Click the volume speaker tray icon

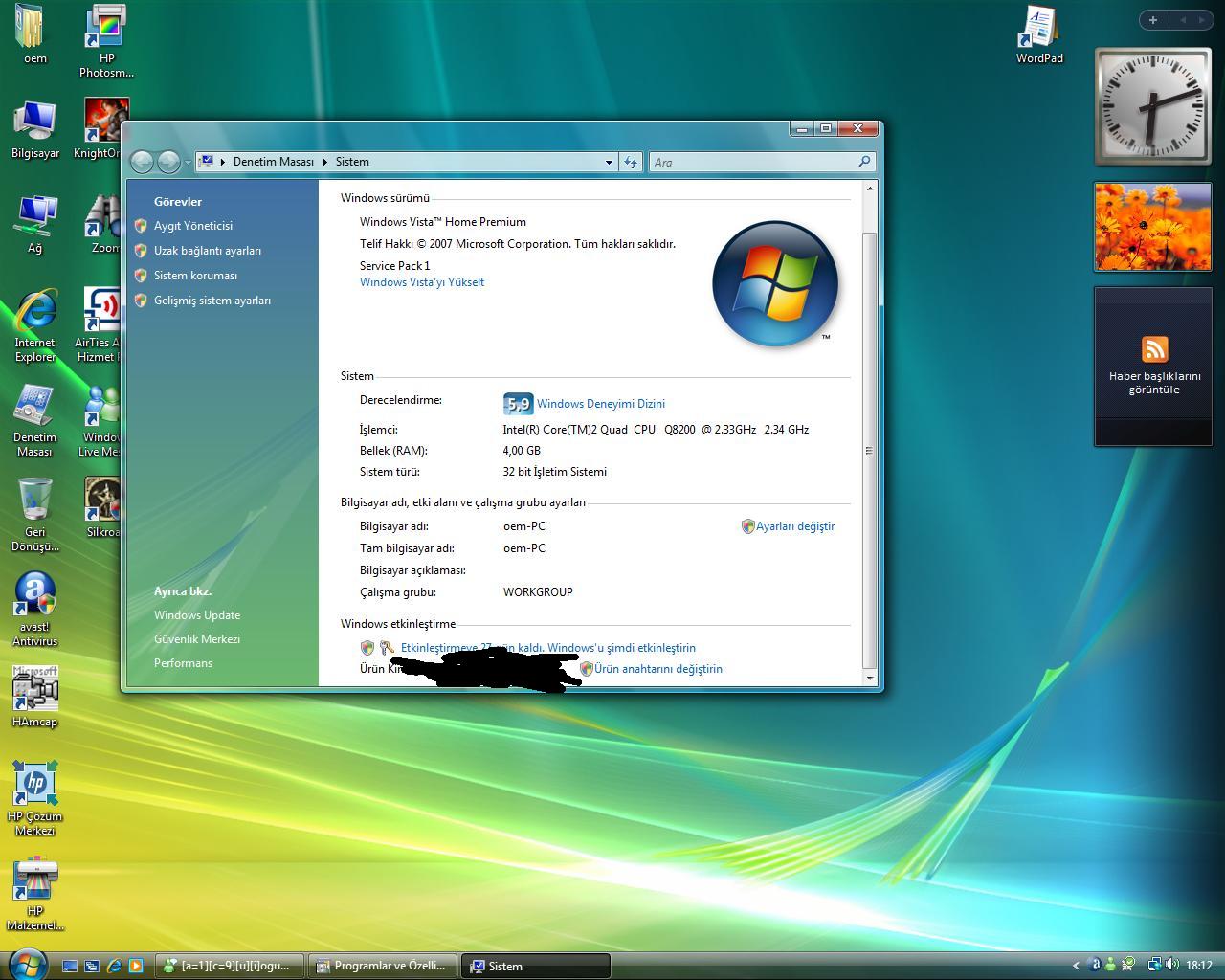1171,965
